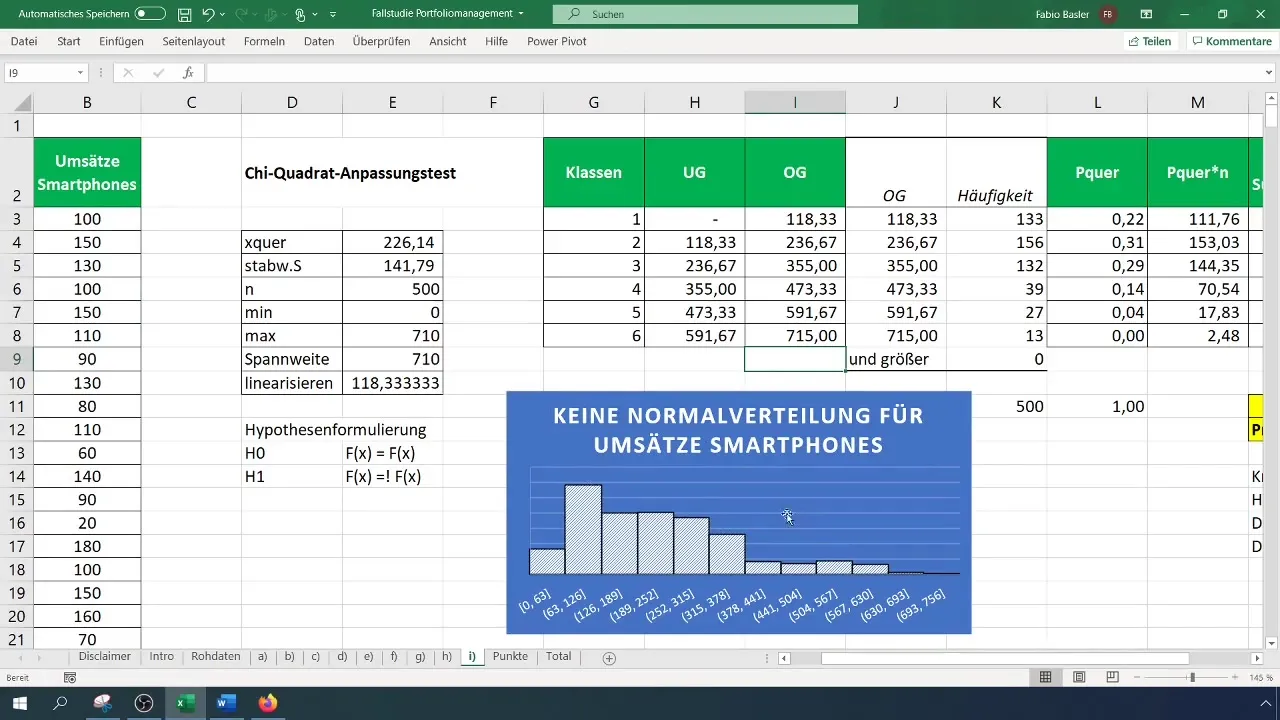This screenshot has height=720, width=1280.
Task: Open the Name Box dropdown arrow
Action: [x=80, y=73]
